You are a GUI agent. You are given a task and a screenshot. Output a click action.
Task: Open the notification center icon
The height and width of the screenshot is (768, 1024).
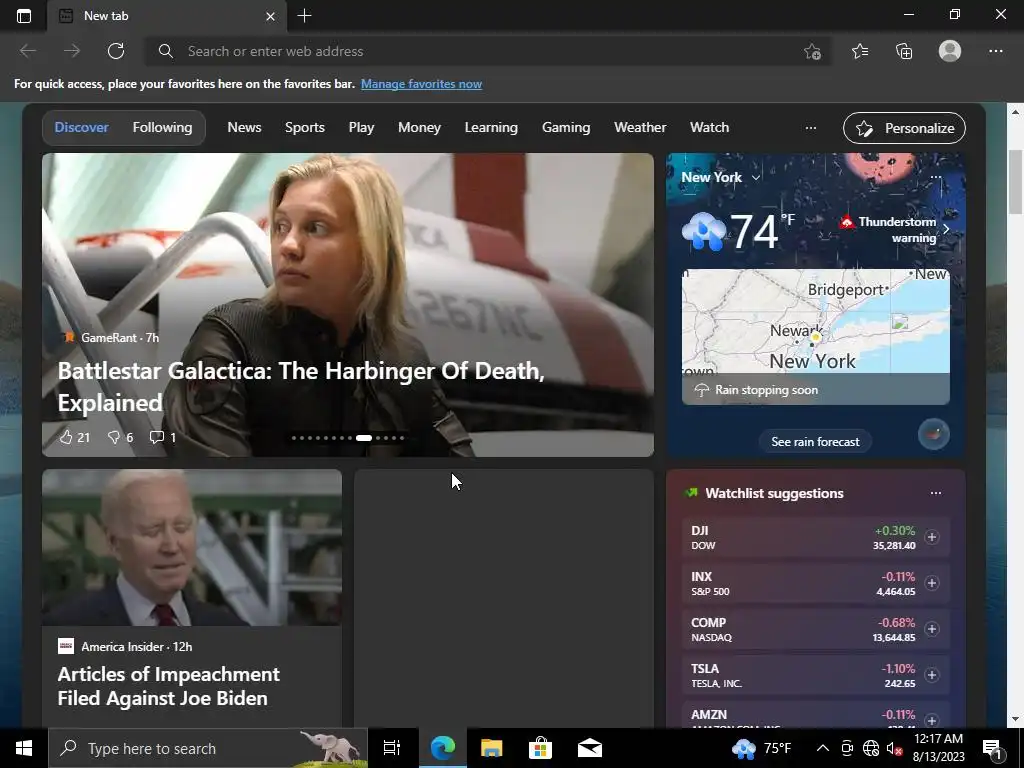point(993,749)
